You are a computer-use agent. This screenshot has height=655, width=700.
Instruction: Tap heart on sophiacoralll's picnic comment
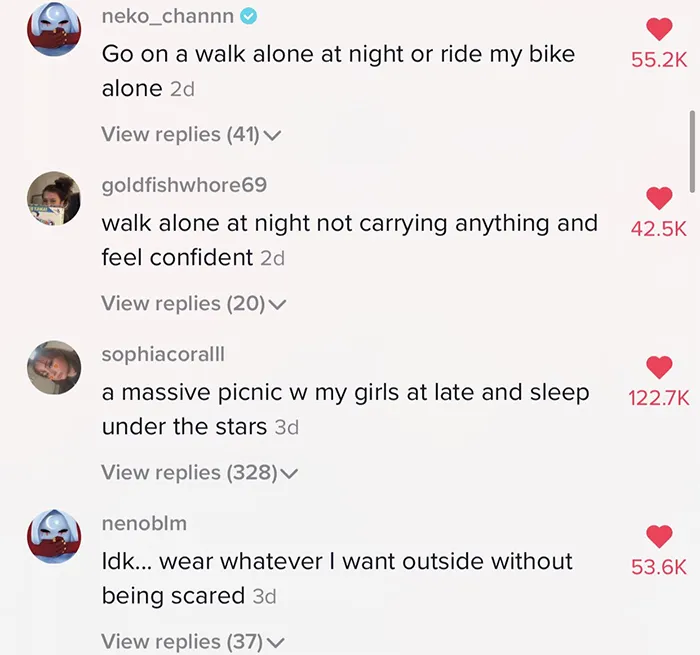(659, 367)
